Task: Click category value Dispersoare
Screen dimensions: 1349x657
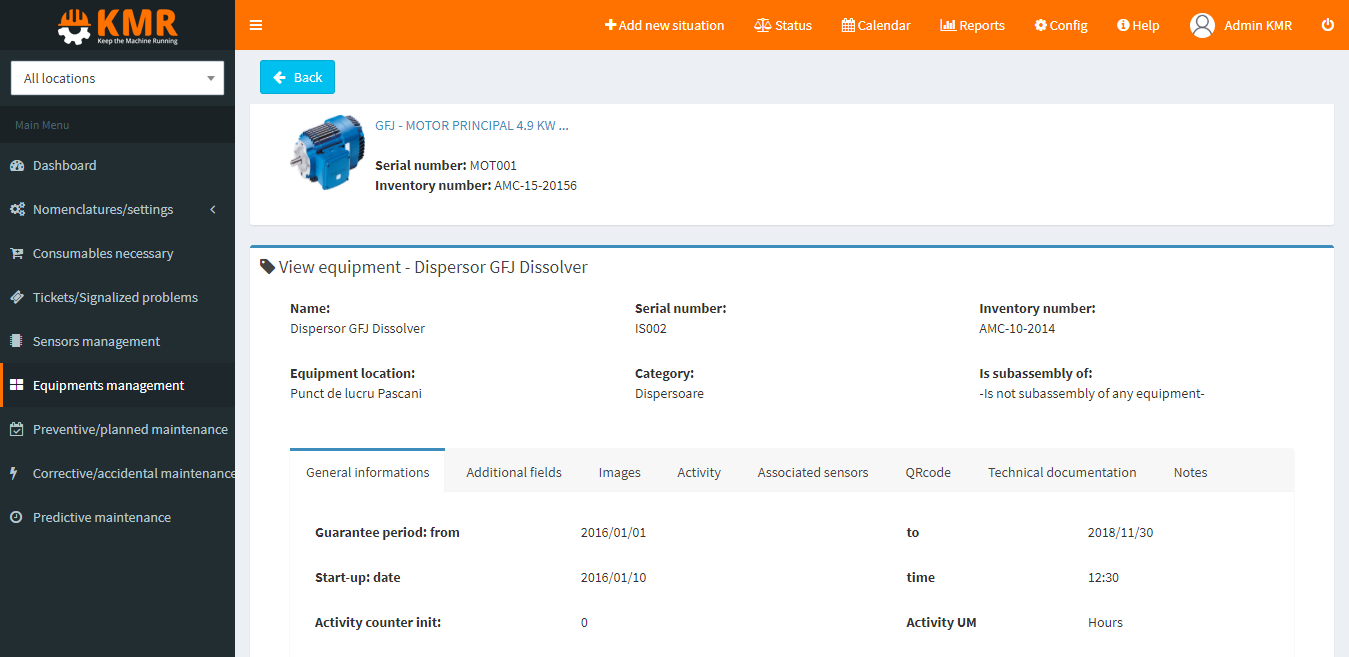Action: (x=669, y=393)
